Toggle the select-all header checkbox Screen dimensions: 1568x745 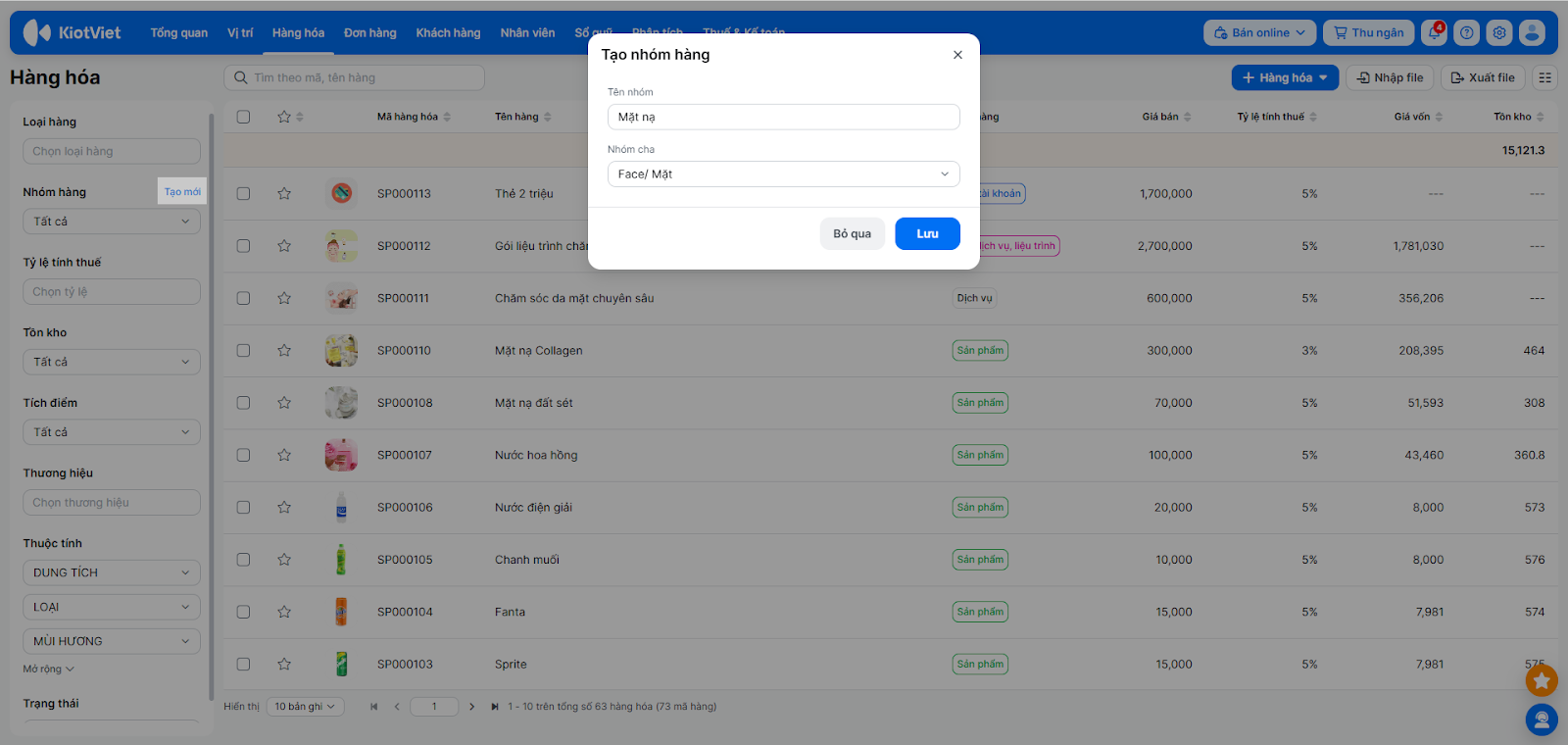coord(243,117)
